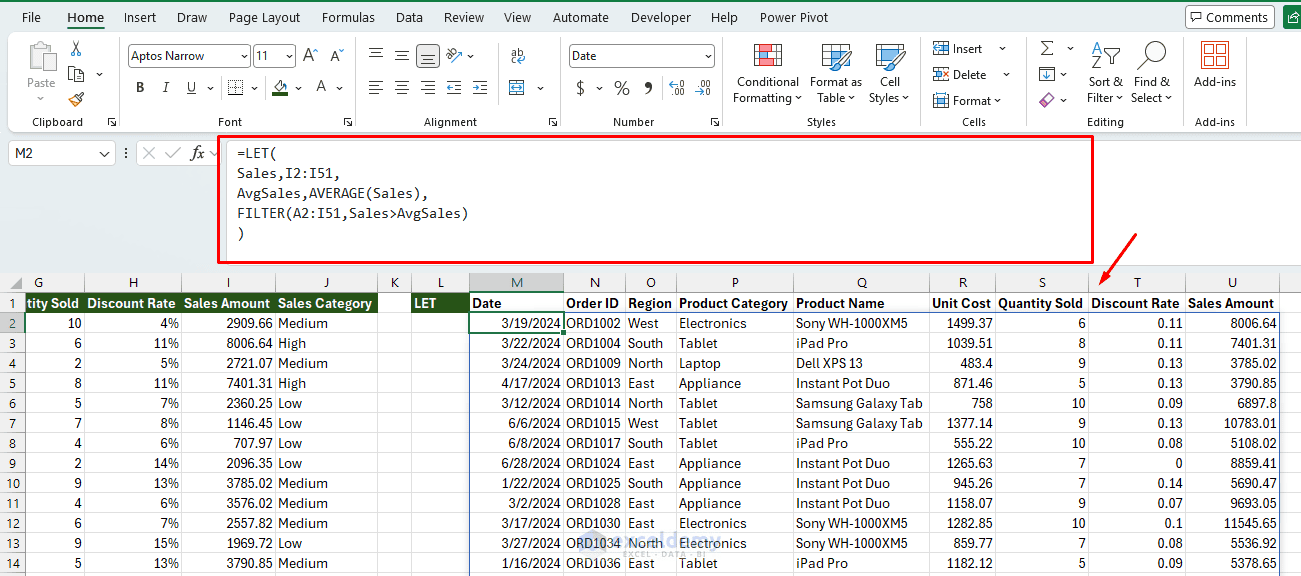Toggle Underline formatting

(192, 88)
